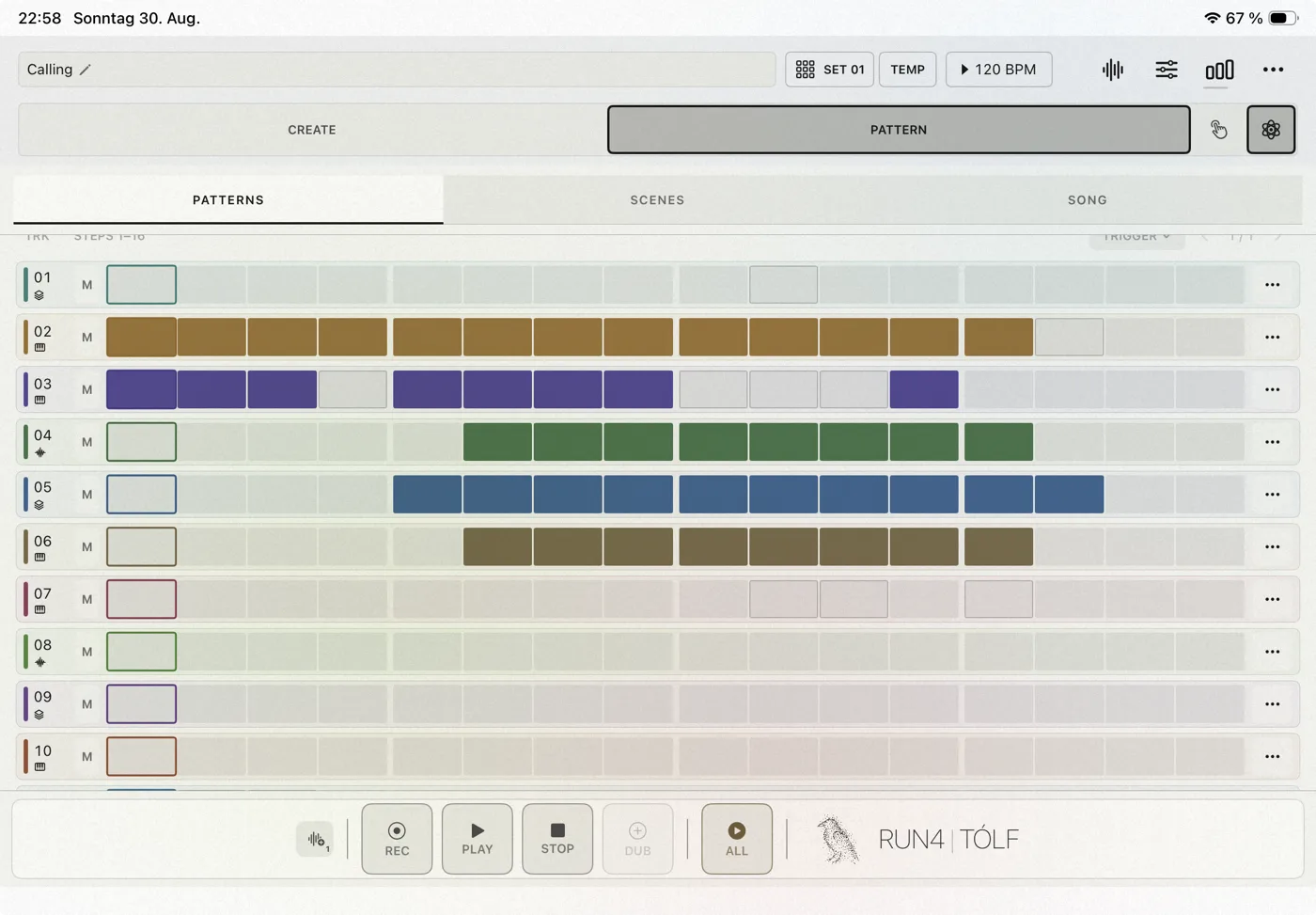Open track 08 more options
This screenshot has width=1316, height=915.
pos(1272,652)
